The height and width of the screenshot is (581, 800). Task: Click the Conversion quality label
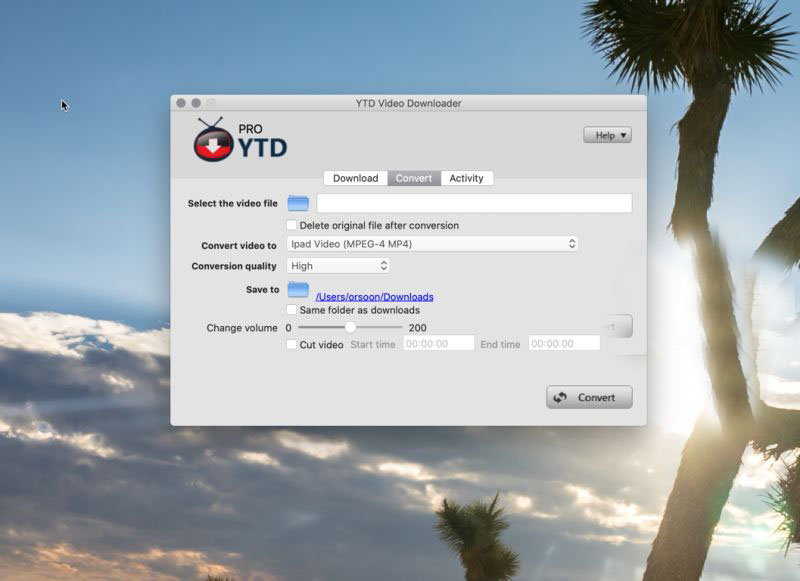[234, 266]
